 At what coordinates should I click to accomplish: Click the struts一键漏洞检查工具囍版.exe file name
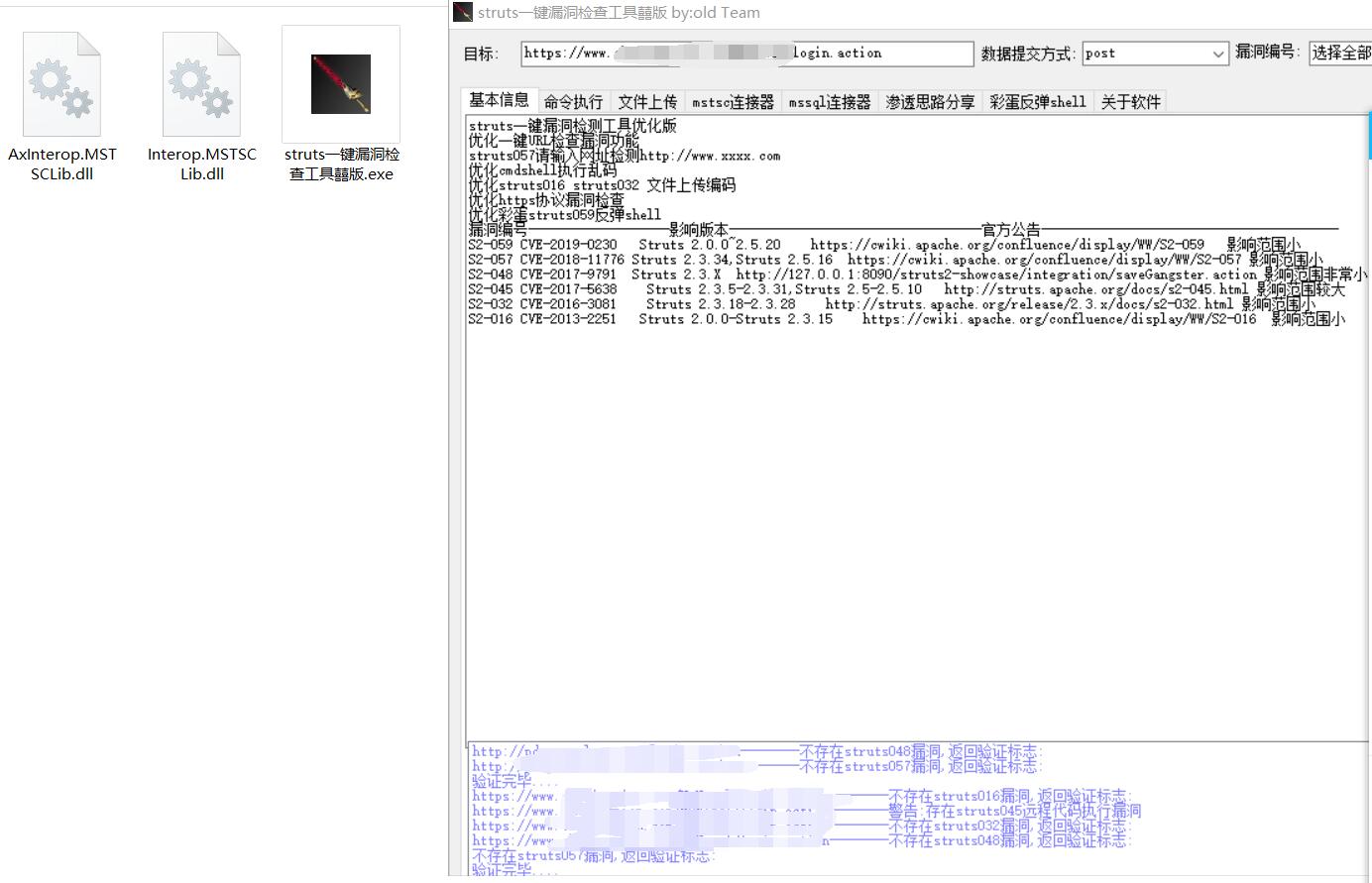(341, 164)
